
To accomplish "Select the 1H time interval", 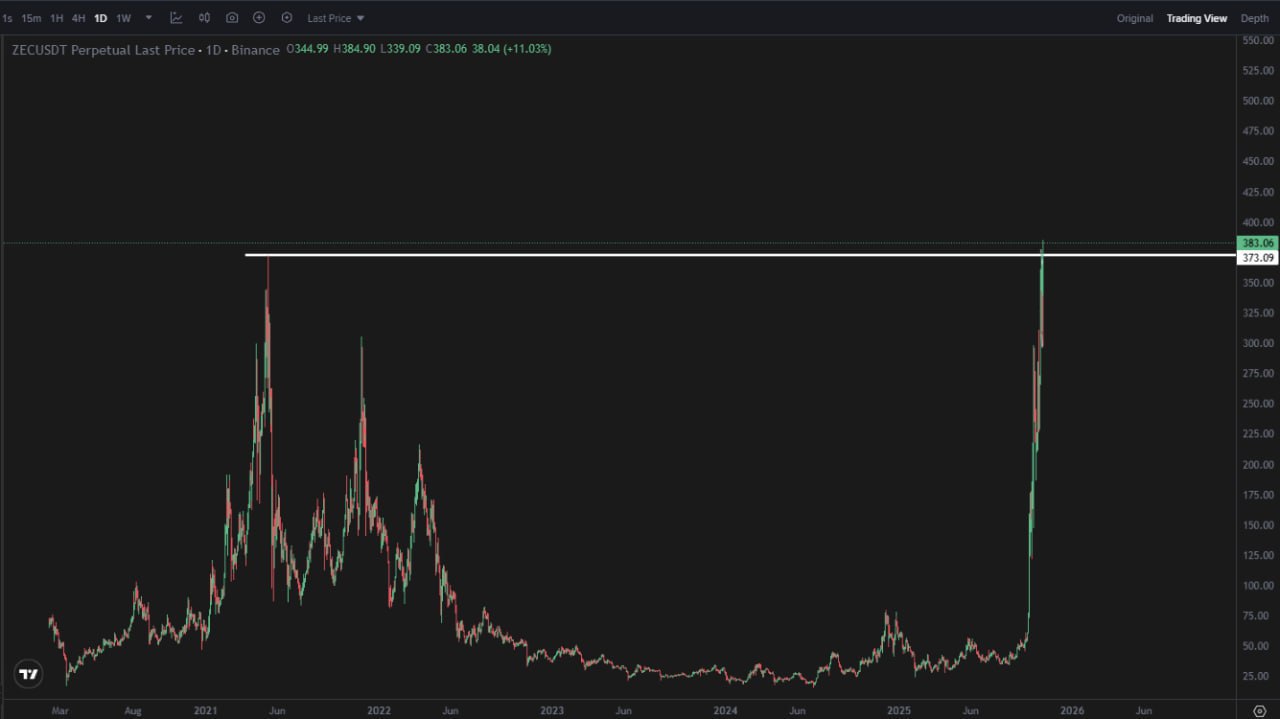I will (x=56, y=18).
